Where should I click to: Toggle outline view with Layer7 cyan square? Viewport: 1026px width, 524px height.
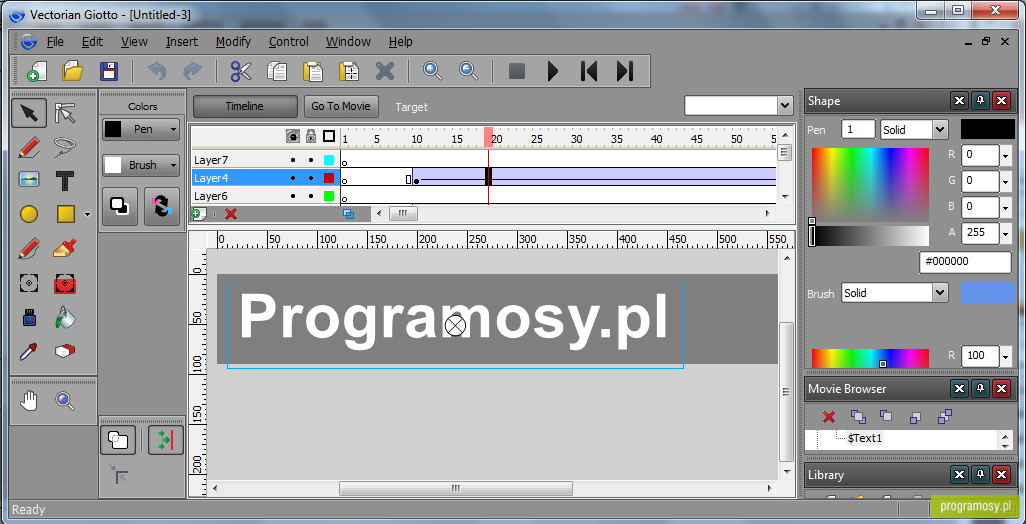point(329,160)
